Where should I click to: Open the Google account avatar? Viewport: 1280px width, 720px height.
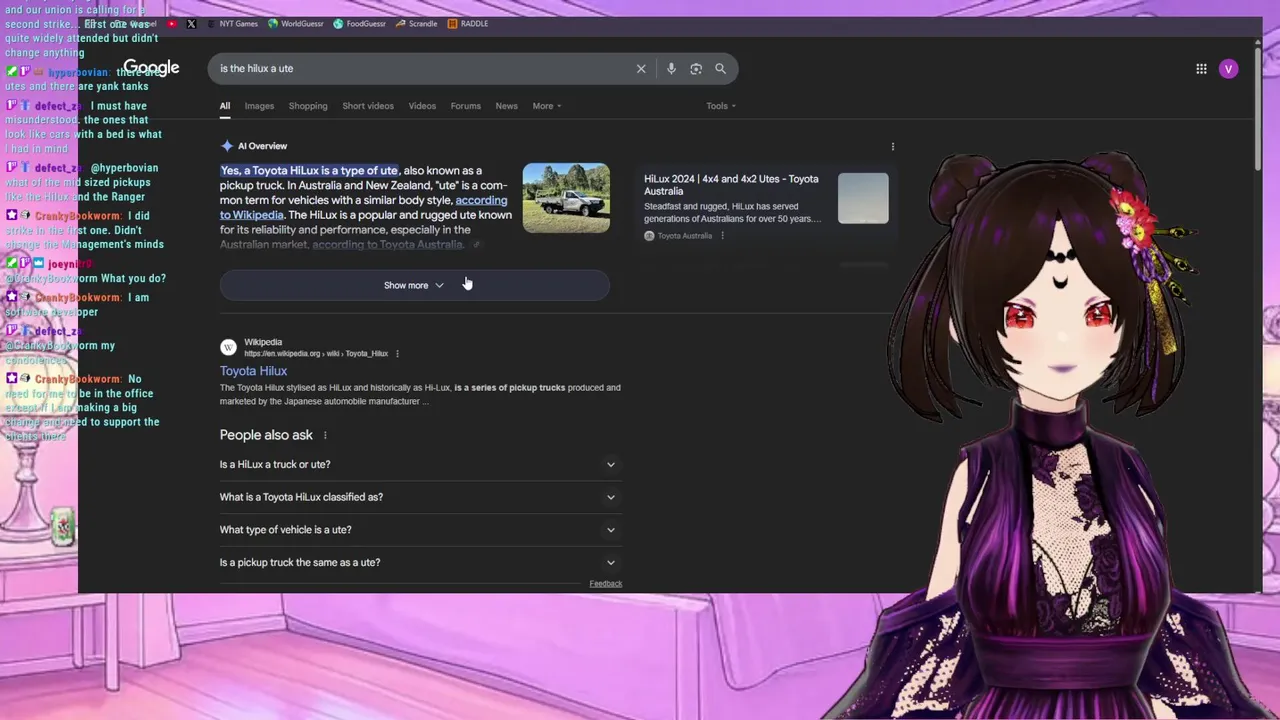[x=1228, y=69]
